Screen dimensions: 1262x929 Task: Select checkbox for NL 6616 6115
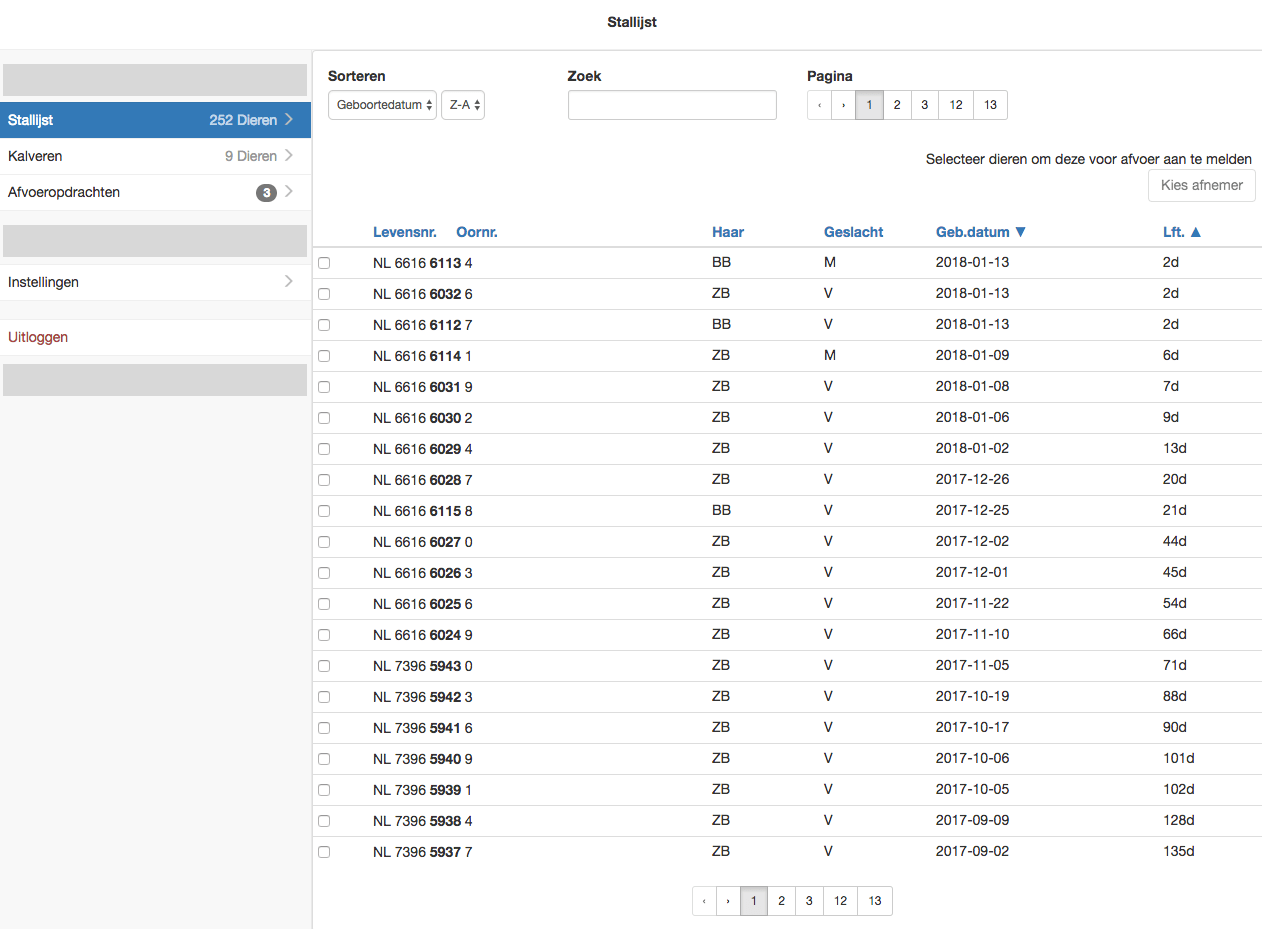[324, 511]
